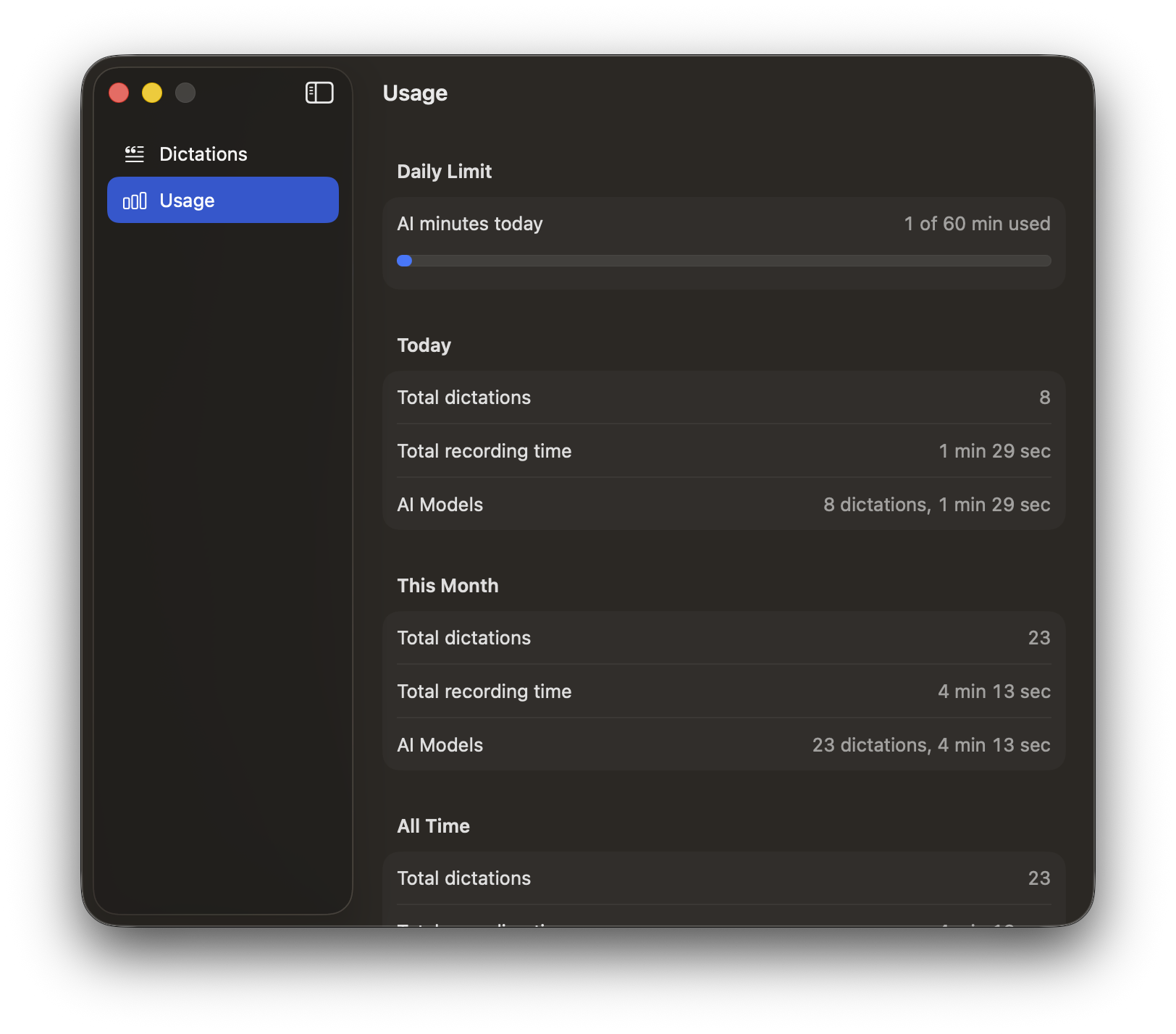
Task: Click This Month's AI Models row
Action: click(x=723, y=745)
